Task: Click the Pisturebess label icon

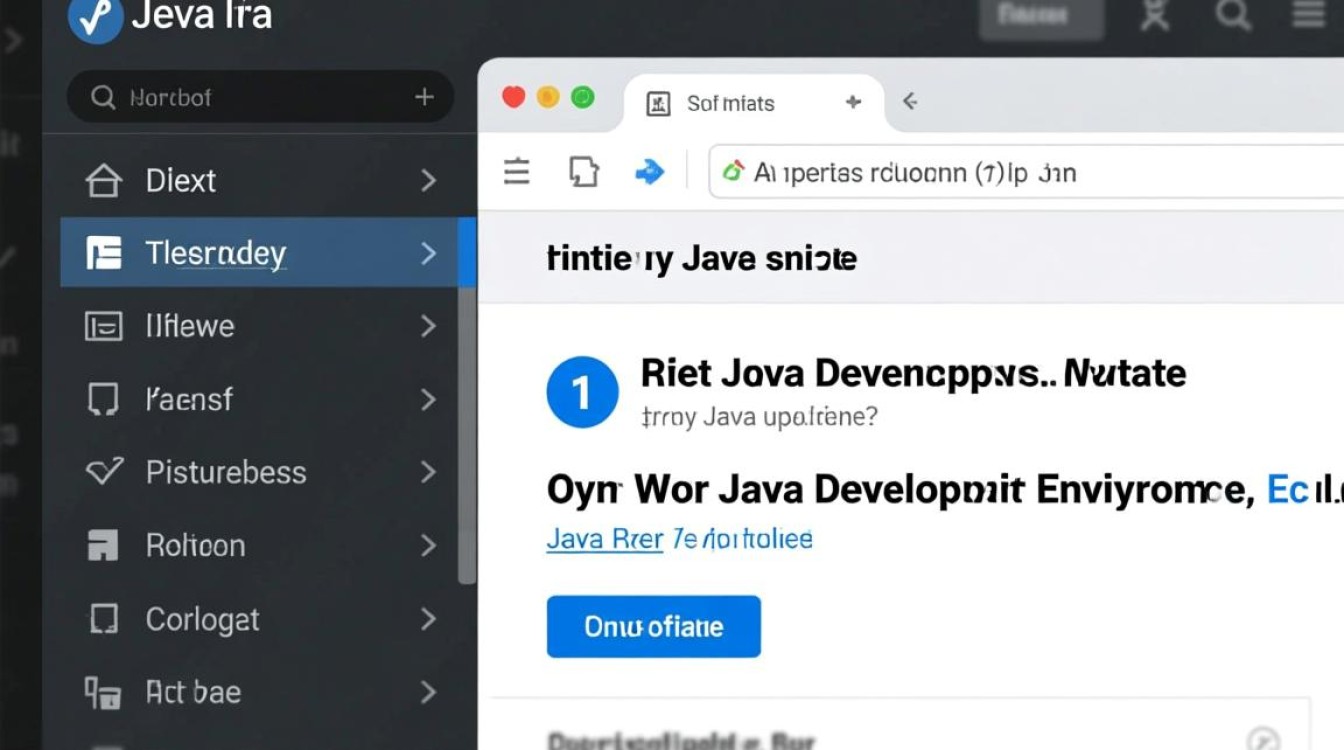Action: coord(106,472)
